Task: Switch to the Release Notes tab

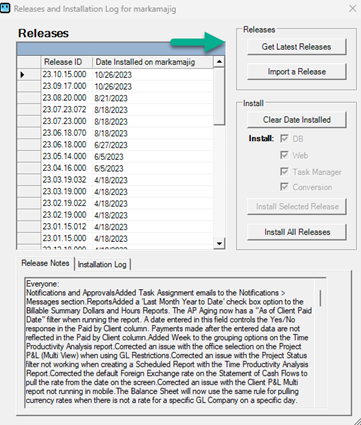Action: pyautogui.click(x=45, y=263)
